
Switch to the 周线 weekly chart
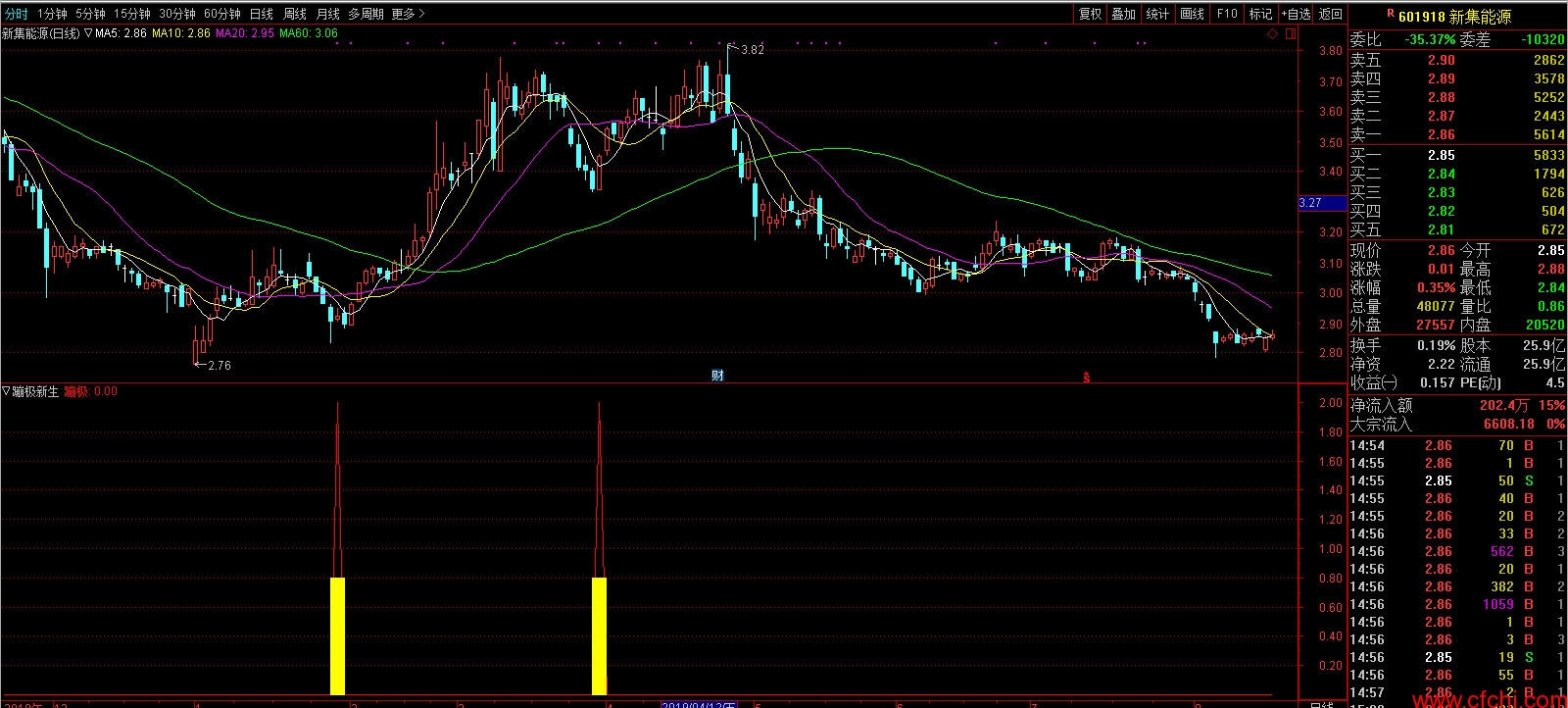click(x=295, y=14)
